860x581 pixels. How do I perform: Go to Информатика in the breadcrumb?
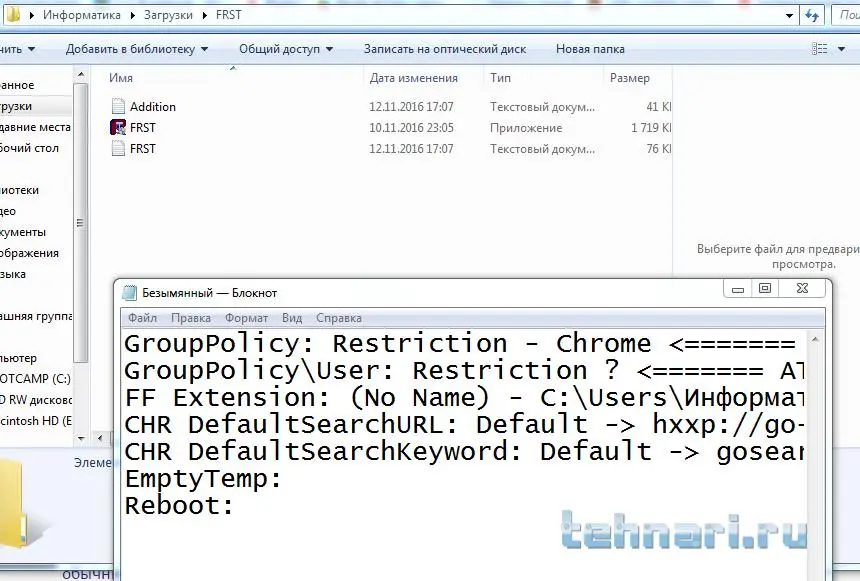click(x=82, y=15)
